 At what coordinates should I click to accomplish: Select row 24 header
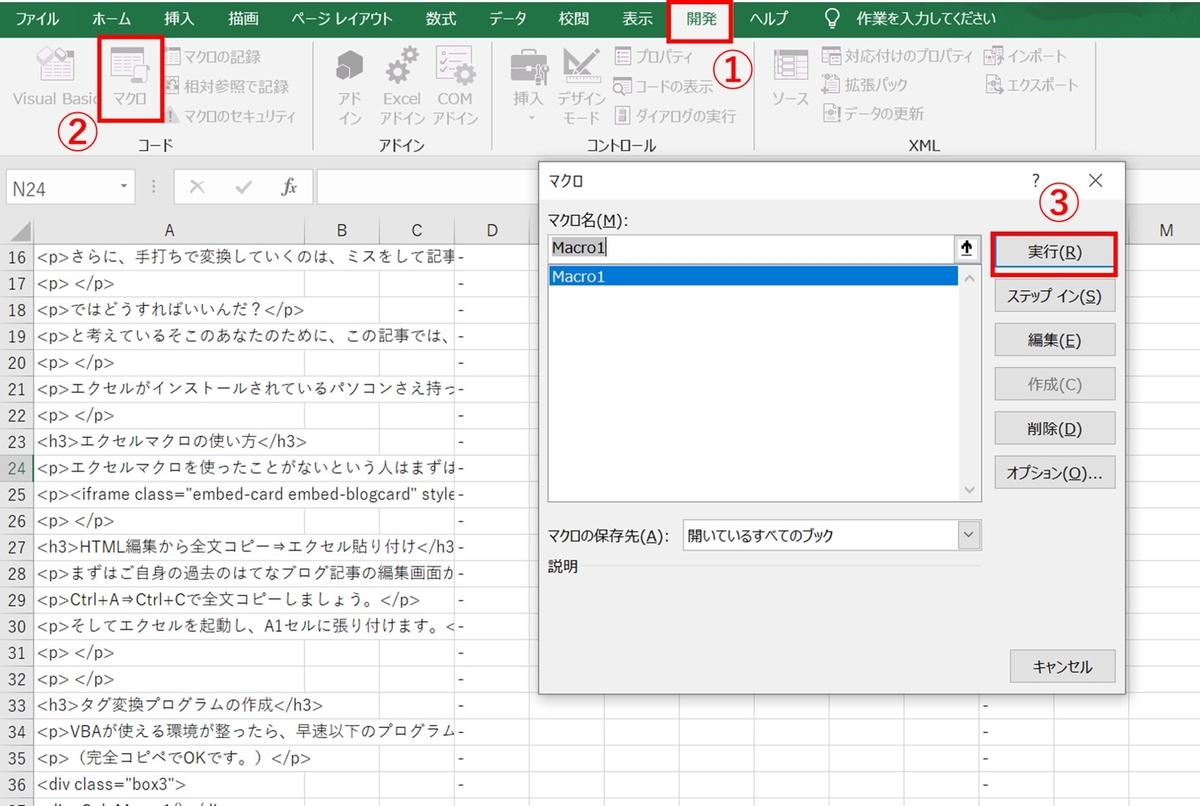pos(17,467)
